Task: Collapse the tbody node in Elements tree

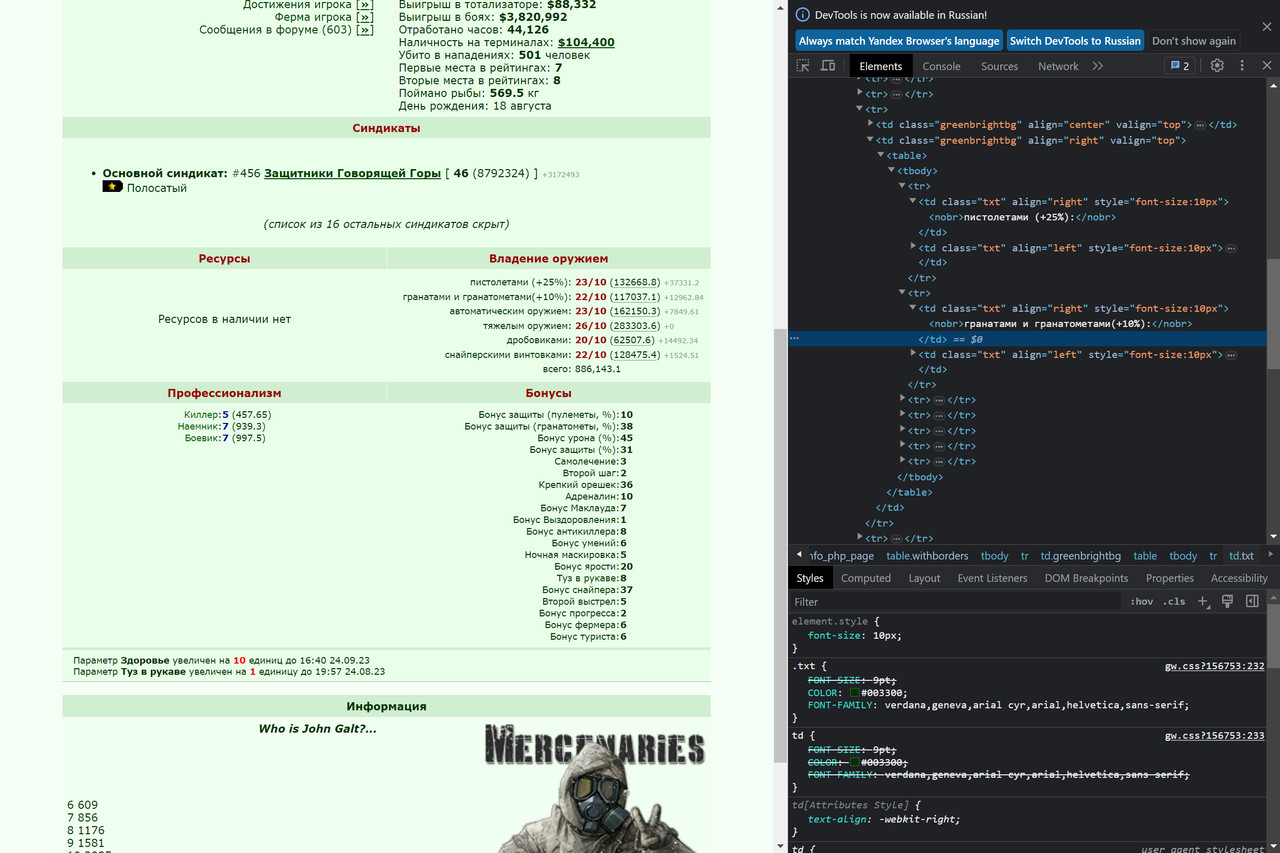Action: pyautogui.click(x=891, y=171)
